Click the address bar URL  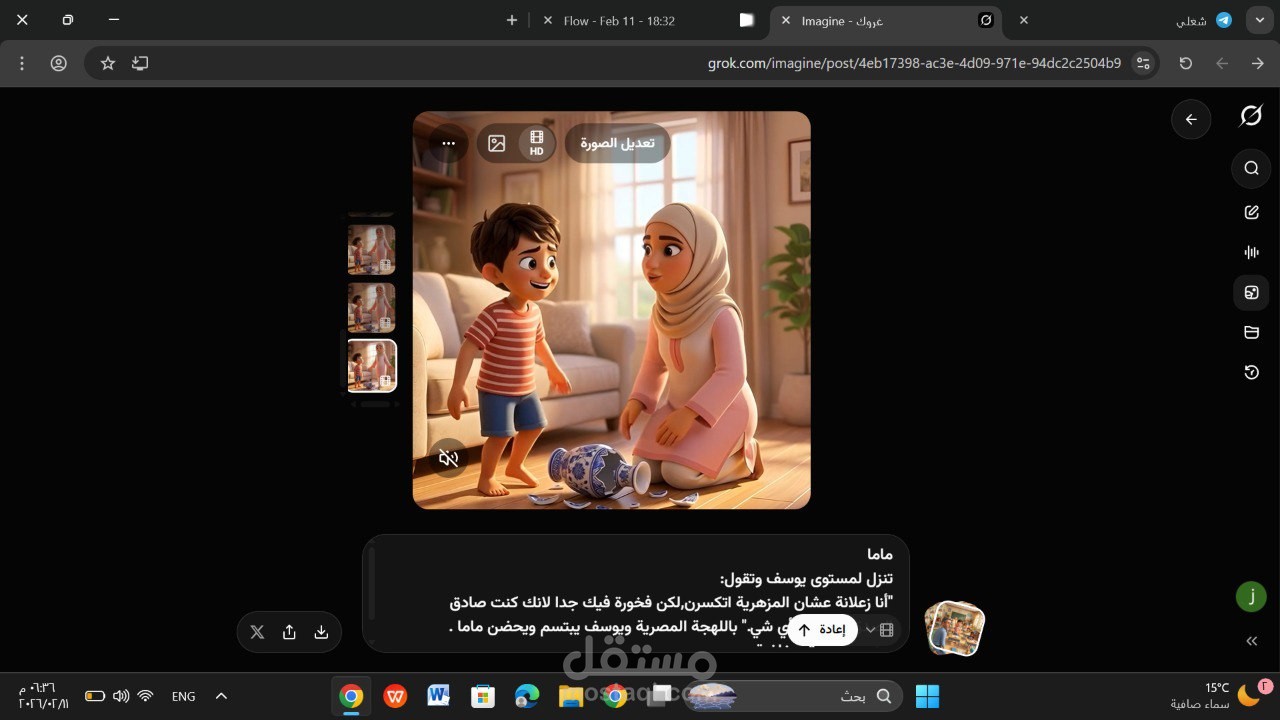tap(914, 63)
